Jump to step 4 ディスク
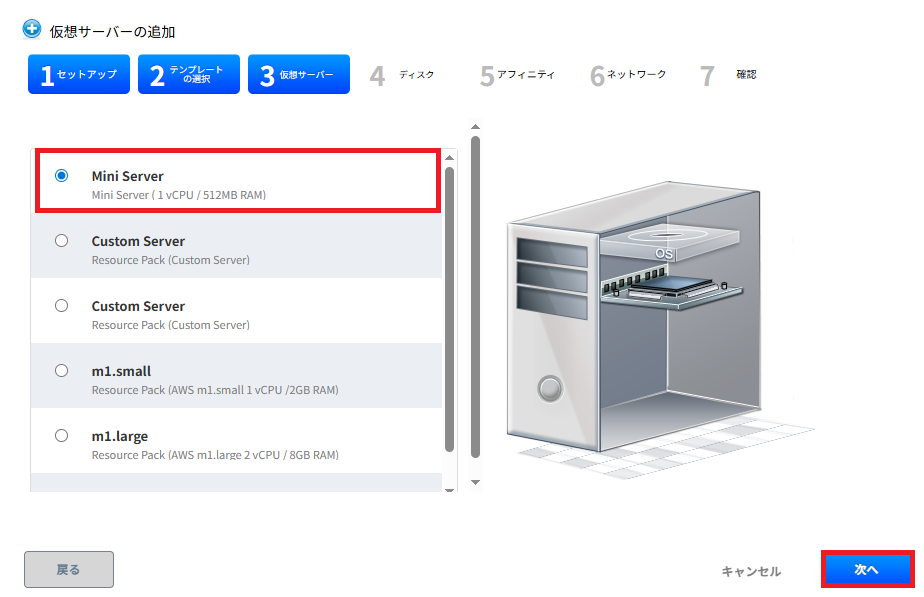The image size is (924, 597). pos(402,75)
